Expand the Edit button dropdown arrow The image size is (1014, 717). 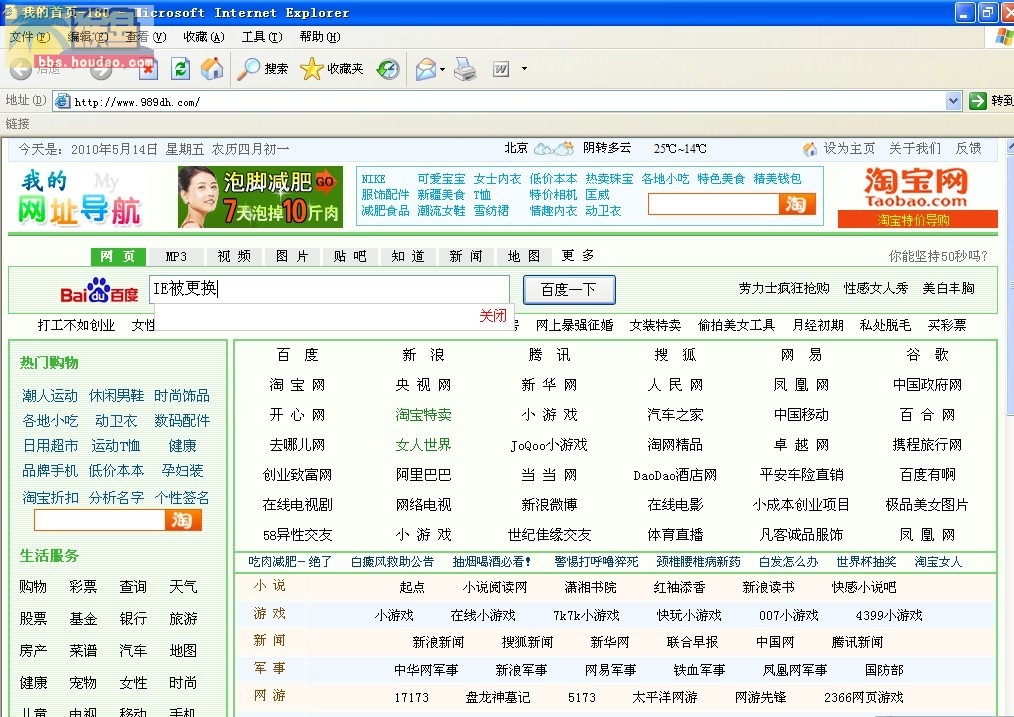(x=524, y=69)
